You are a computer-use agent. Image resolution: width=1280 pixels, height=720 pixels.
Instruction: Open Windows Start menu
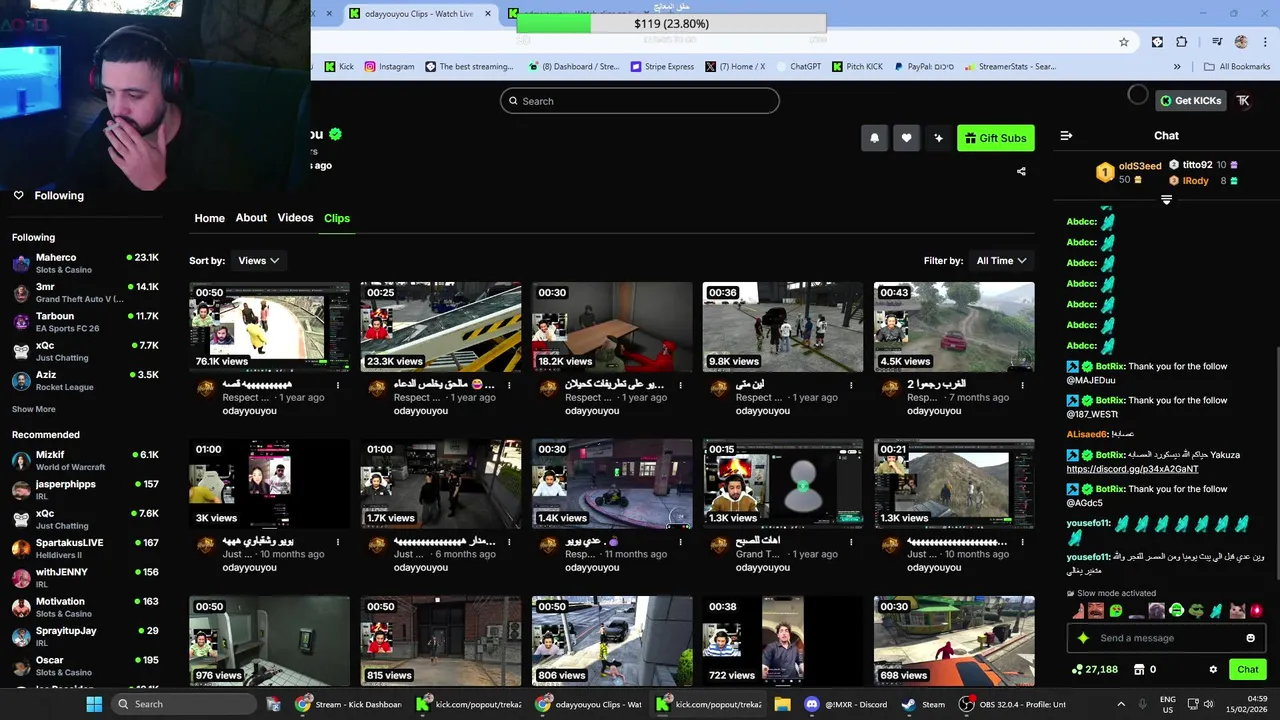pos(94,704)
